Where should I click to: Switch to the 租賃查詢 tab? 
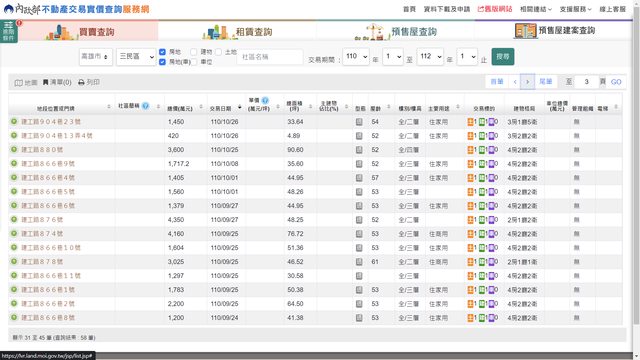(238, 31)
